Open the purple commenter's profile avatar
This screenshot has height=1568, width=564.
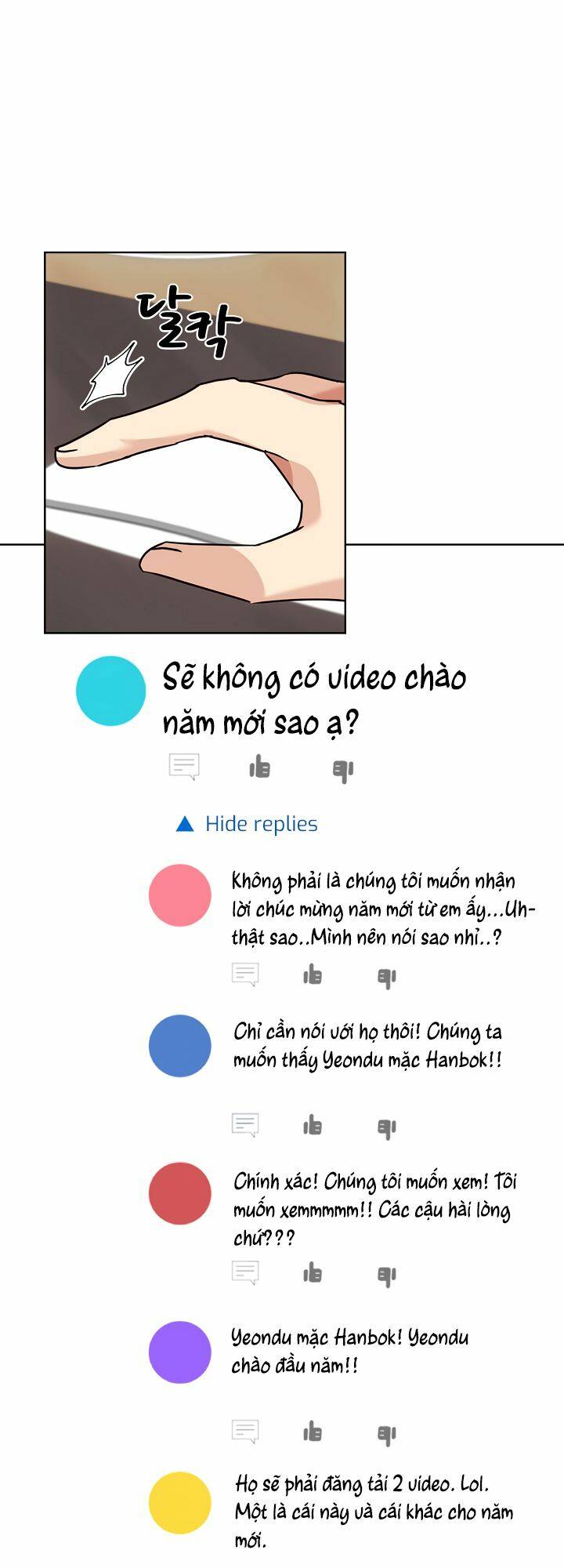(x=180, y=1352)
